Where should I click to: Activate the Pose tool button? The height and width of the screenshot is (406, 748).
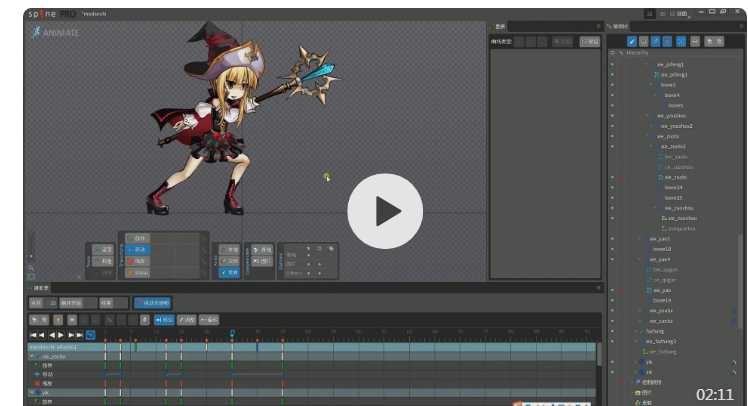[x=103, y=250]
